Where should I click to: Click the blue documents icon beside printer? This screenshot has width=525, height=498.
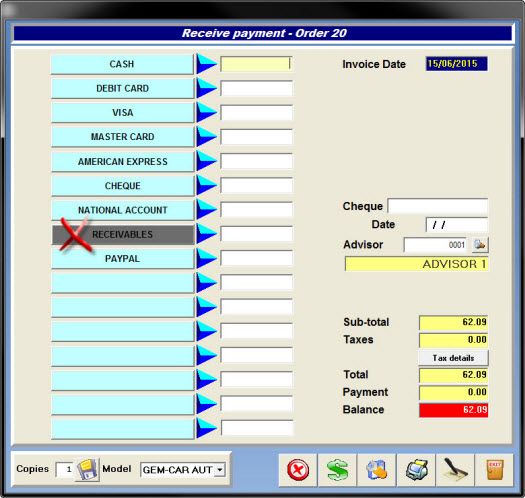[376, 469]
